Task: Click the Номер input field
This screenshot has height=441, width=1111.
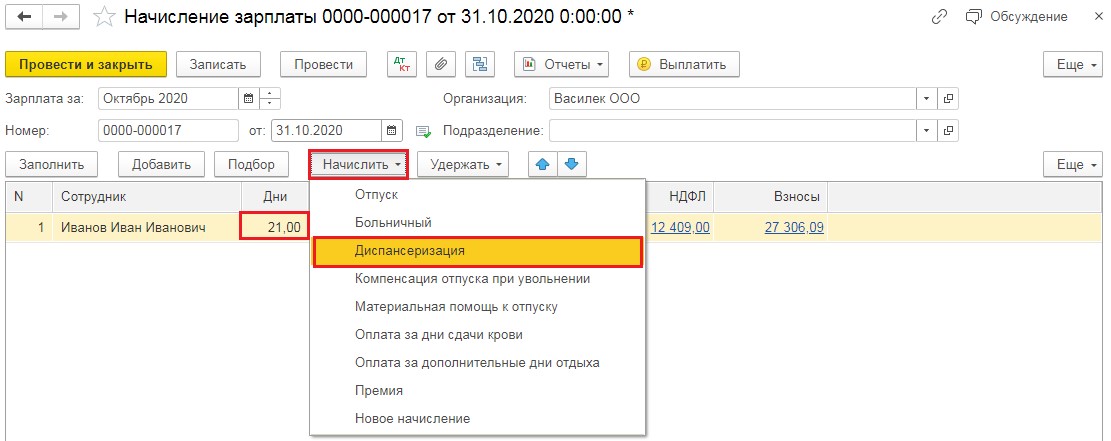Action: [169, 130]
